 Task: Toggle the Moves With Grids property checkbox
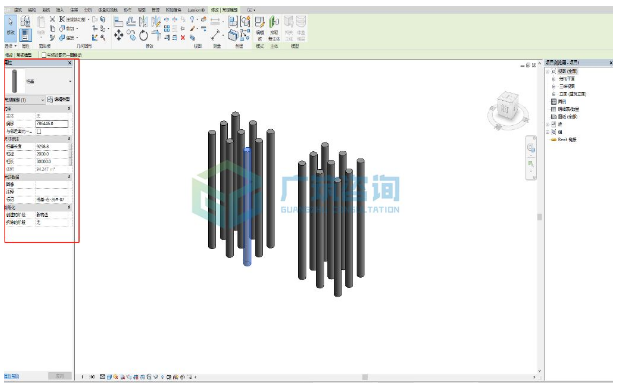pos(39,131)
